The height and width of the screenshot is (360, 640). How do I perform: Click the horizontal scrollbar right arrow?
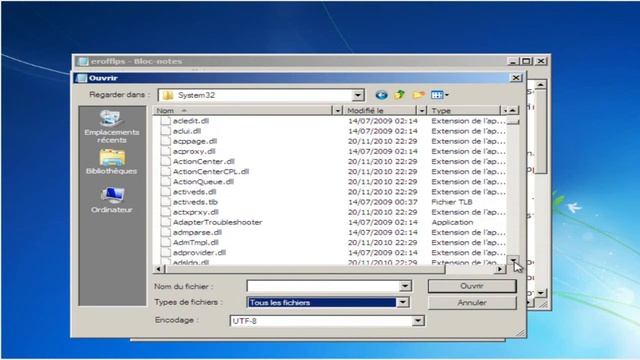pyautogui.click(x=500, y=269)
